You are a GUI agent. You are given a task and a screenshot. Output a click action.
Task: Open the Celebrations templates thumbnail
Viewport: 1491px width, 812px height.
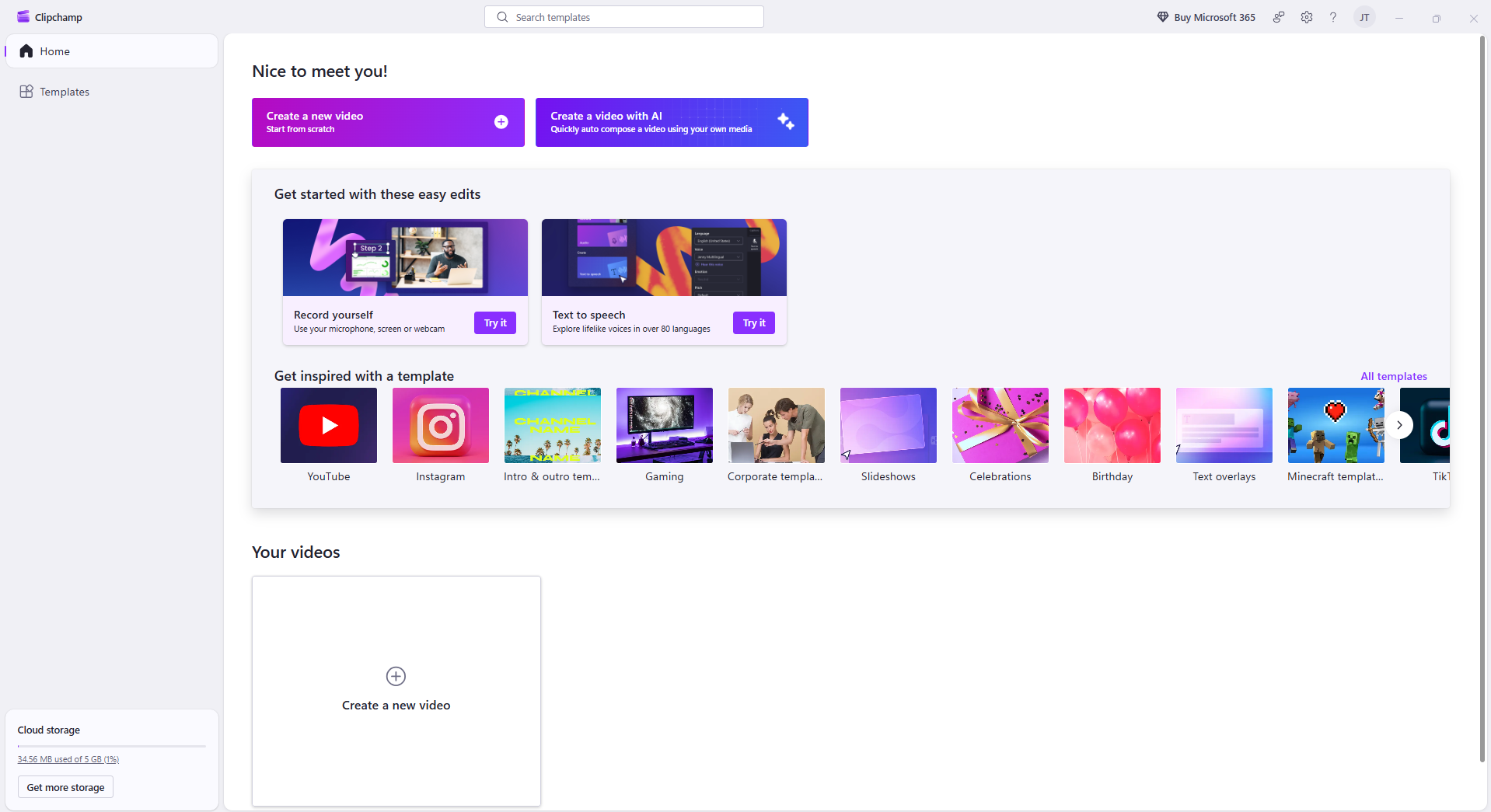coord(1000,425)
